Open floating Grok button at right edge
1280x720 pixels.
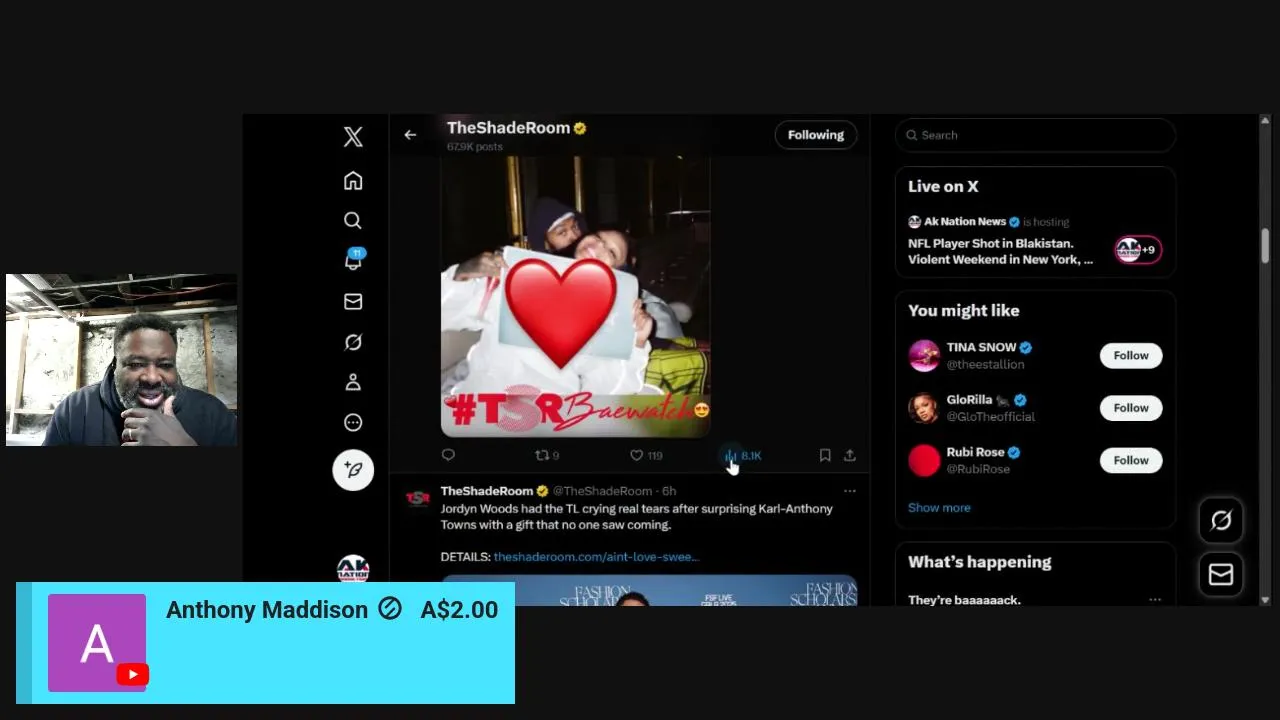(1221, 520)
